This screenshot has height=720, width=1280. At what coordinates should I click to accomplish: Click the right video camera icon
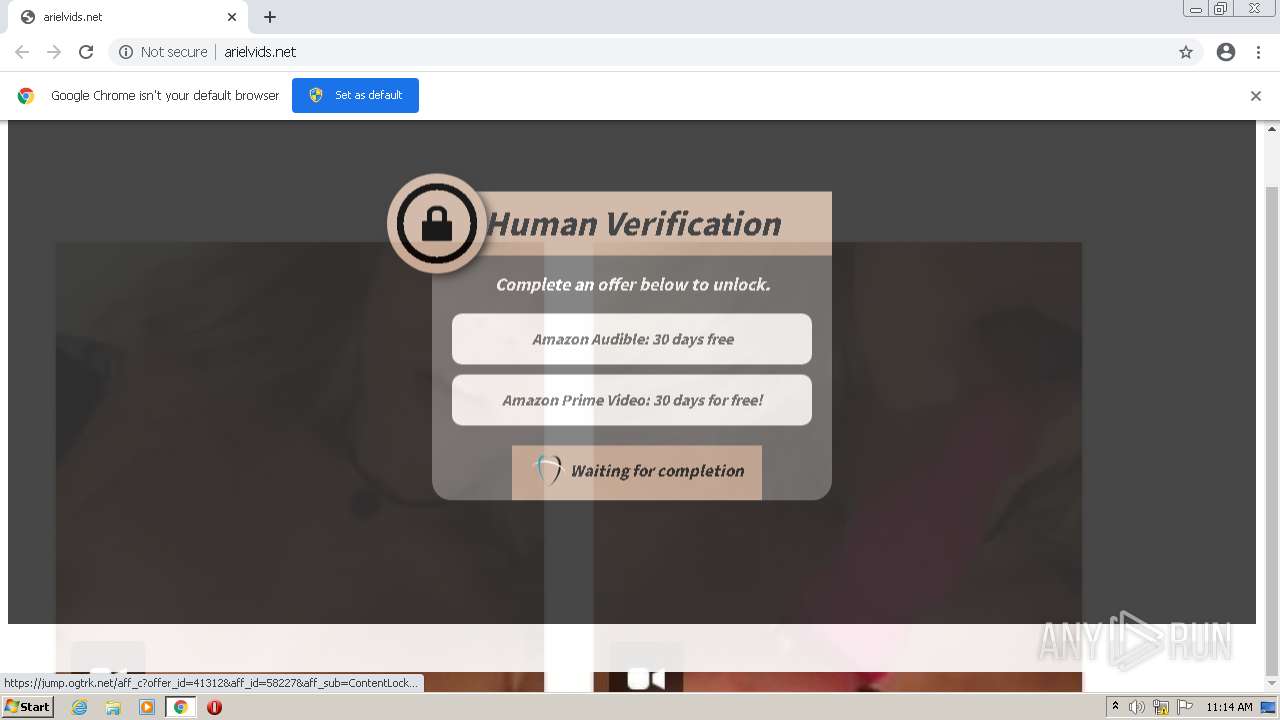pyautogui.click(x=646, y=679)
